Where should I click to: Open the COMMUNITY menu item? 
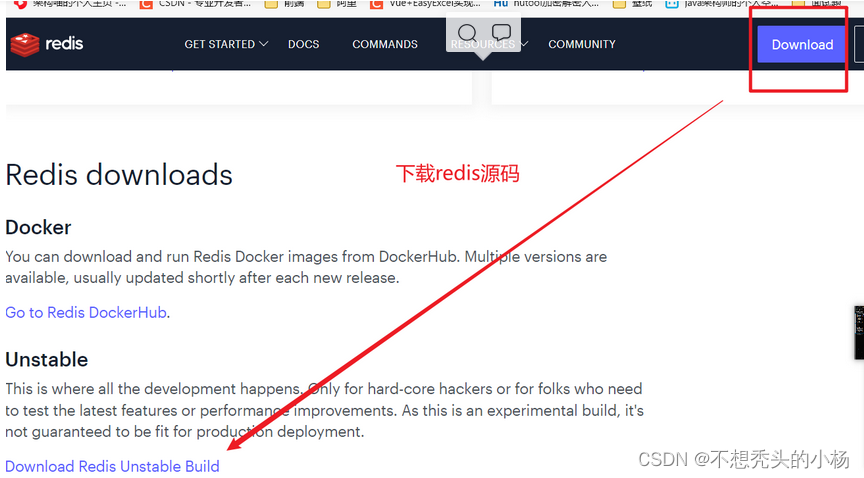pyautogui.click(x=582, y=44)
